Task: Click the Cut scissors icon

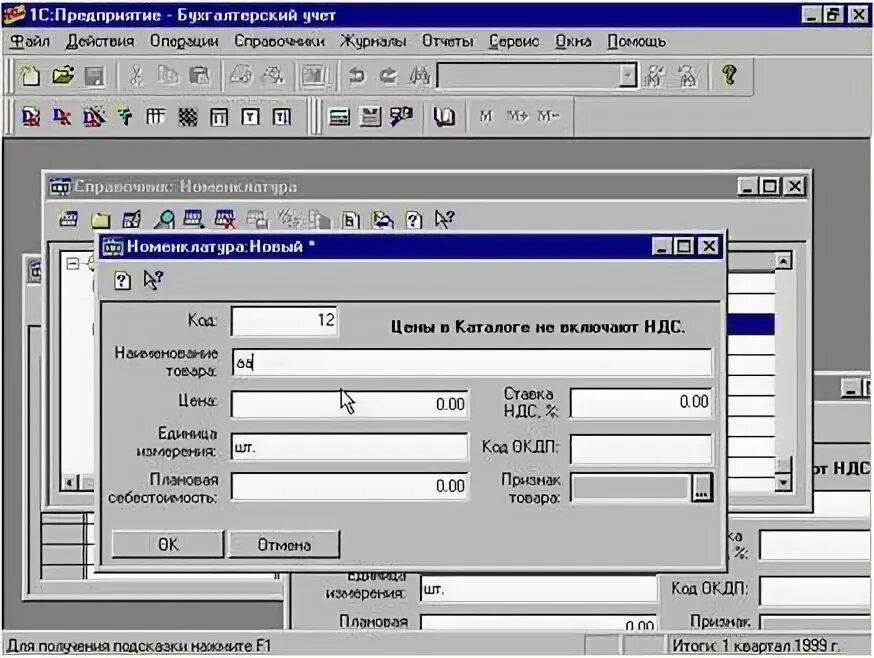Action: [x=136, y=75]
